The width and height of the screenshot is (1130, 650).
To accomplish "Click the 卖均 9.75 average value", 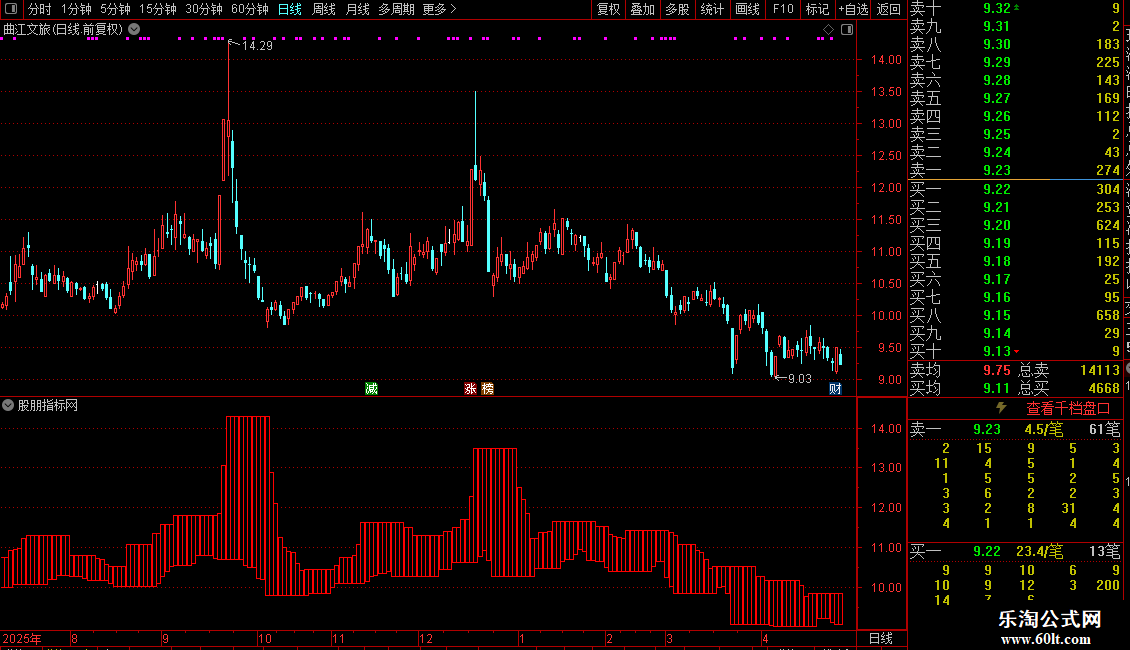I will point(997,370).
